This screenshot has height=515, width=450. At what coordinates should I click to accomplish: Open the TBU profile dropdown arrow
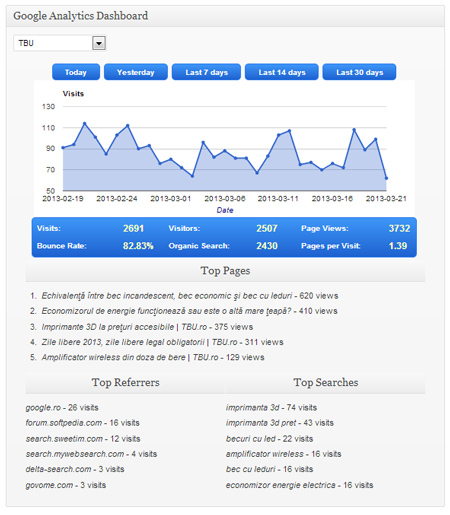click(x=99, y=43)
